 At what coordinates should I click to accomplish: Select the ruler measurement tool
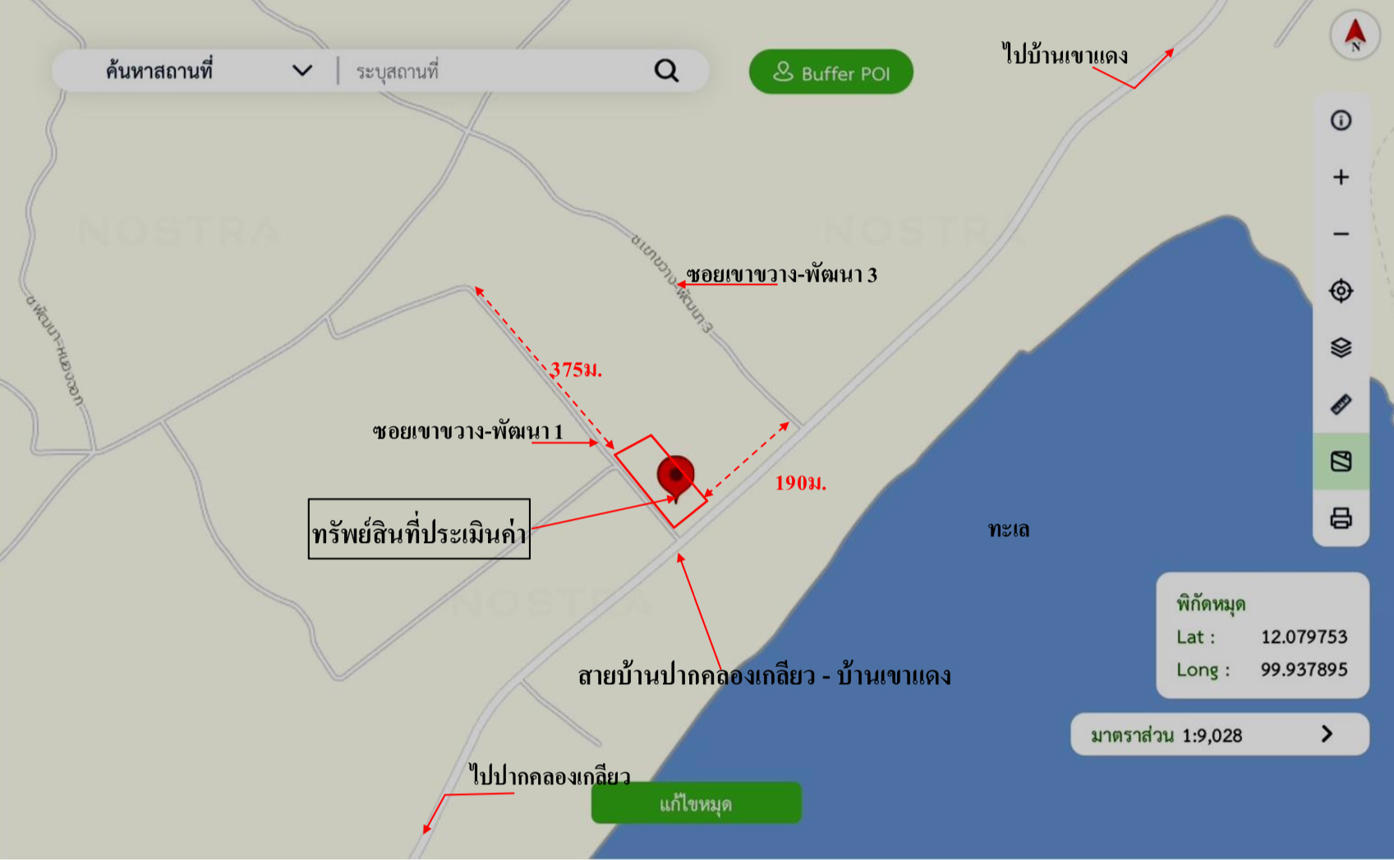click(1341, 404)
